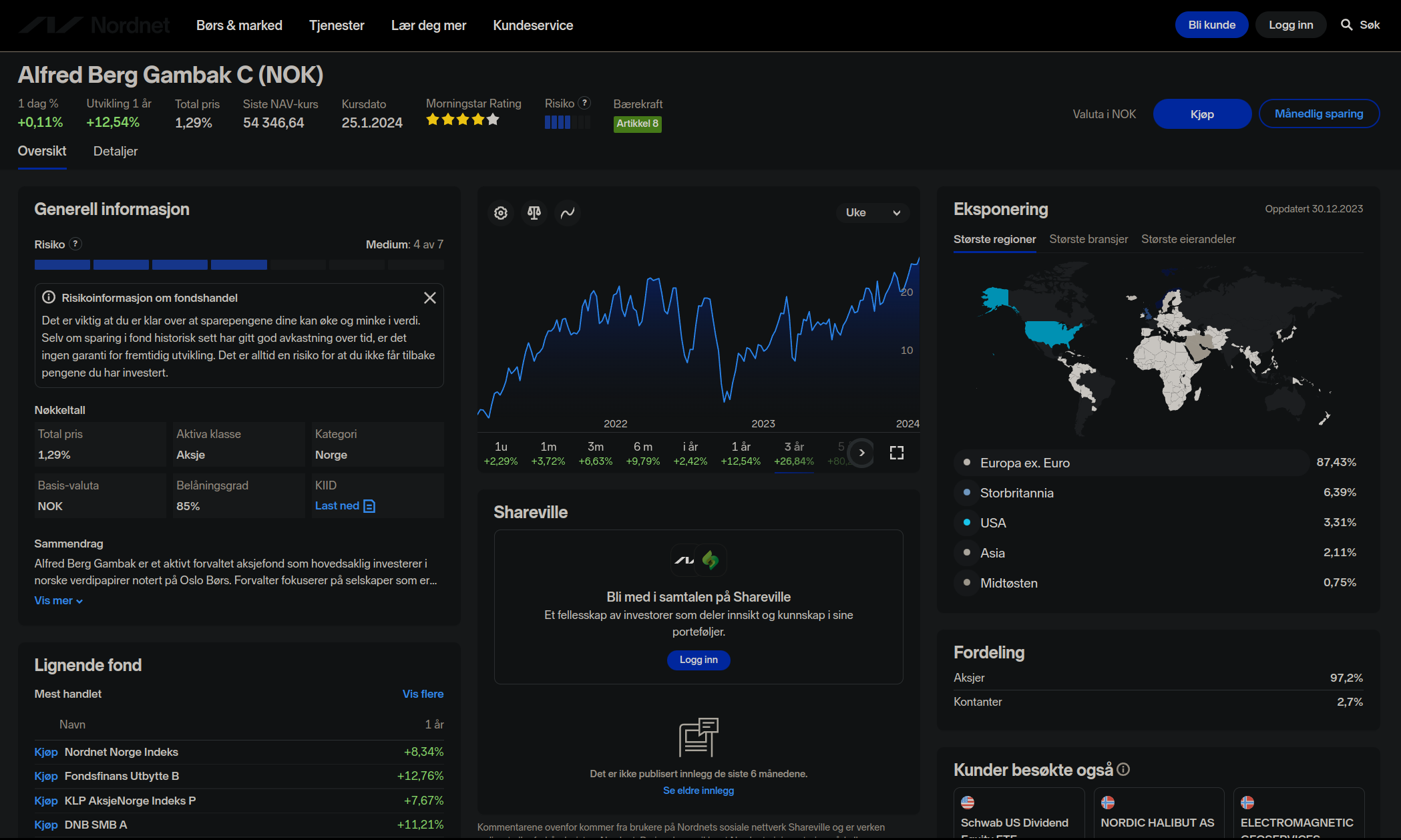The width and height of the screenshot is (1401, 840).
Task: Close the Risikoinformasjon om fondshandel notice
Action: [430, 298]
